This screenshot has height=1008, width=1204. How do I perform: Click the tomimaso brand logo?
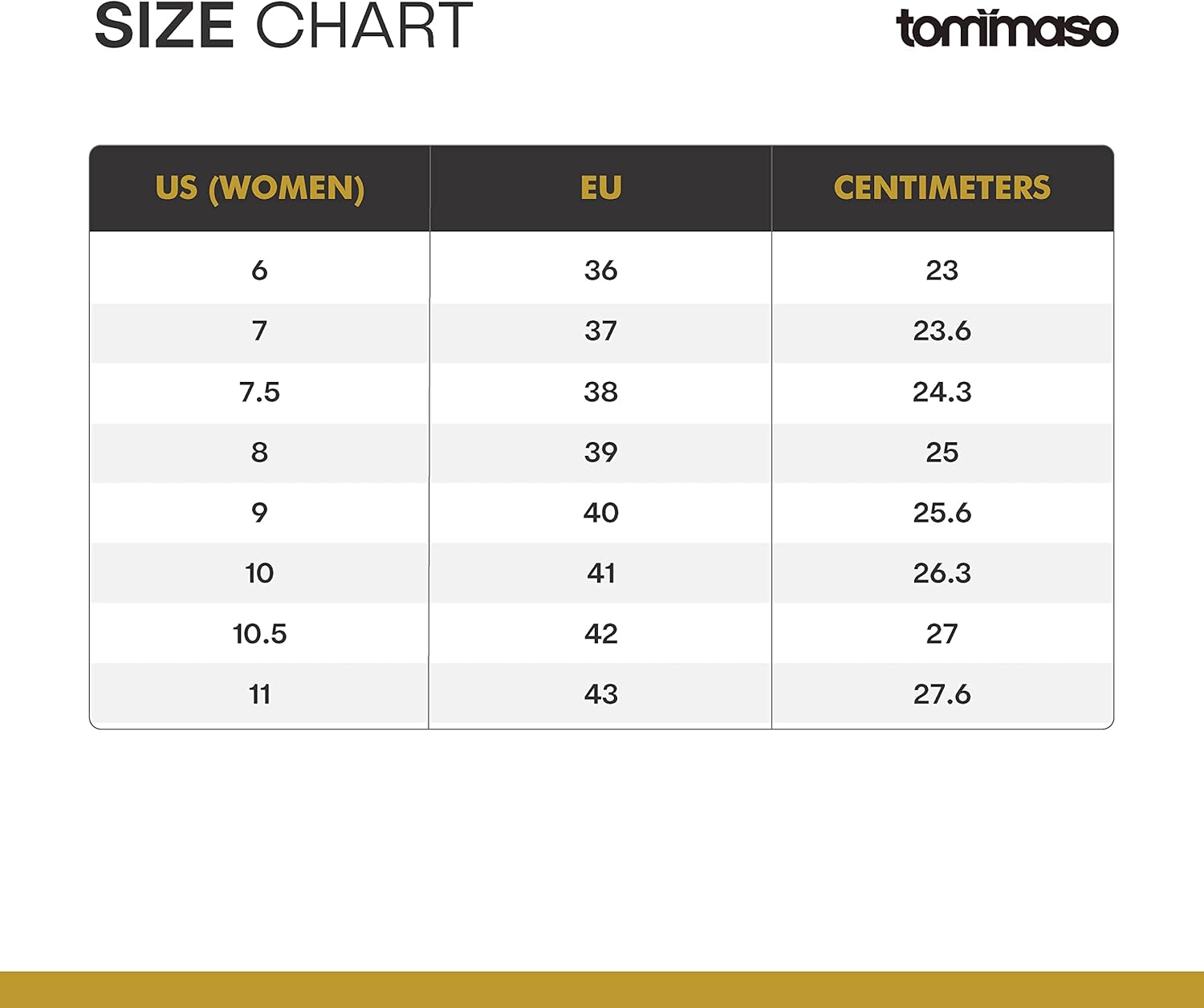pyautogui.click(x=1007, y=28)
